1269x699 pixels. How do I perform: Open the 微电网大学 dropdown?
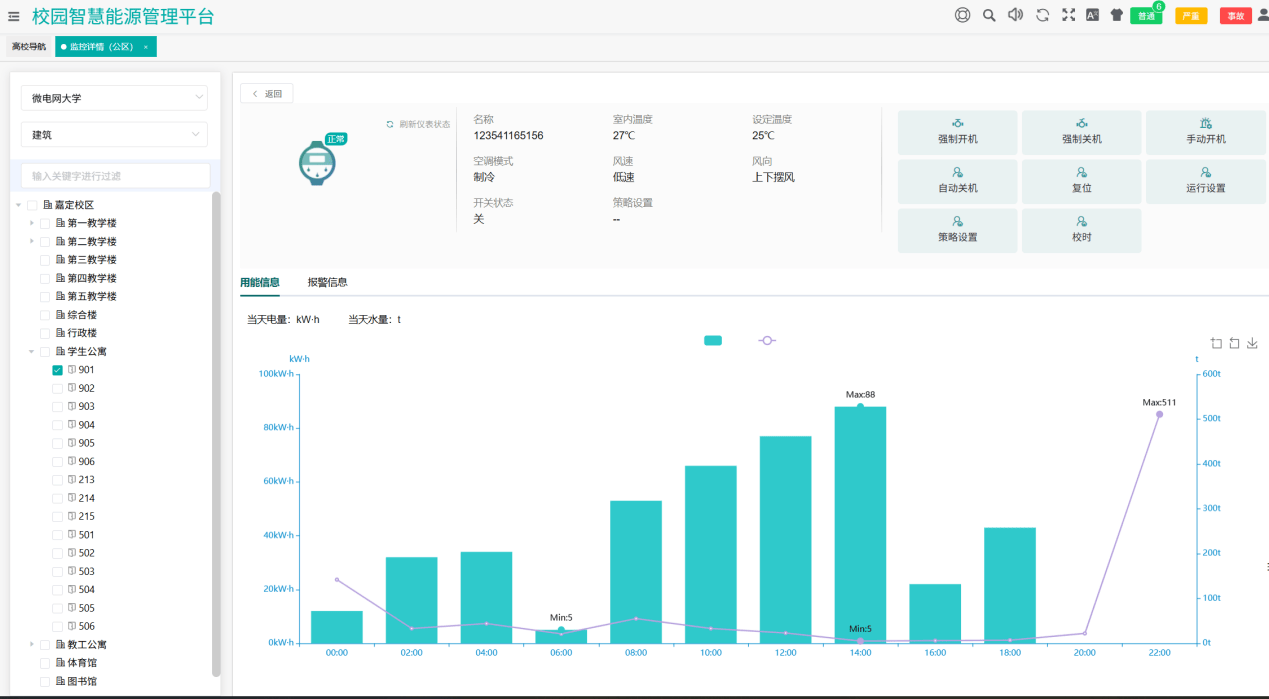click(x=114, y=98)
